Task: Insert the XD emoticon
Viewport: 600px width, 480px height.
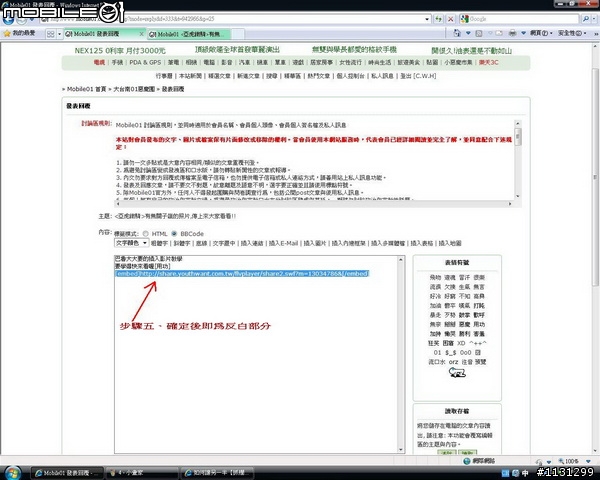Action: [x=461, y=343]
